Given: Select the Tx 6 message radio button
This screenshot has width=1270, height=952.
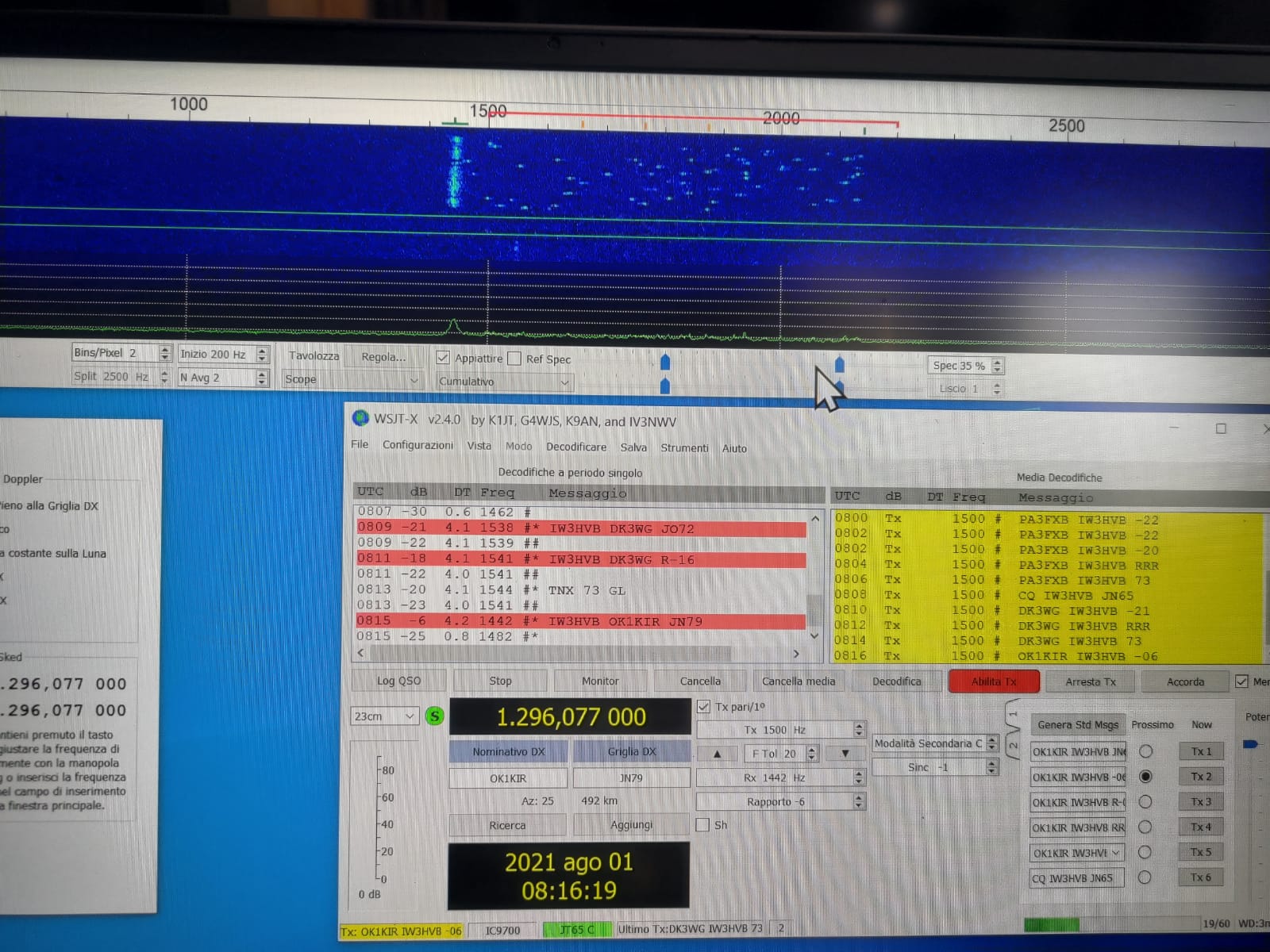Looking at the screenshot, I should 1145,877.
